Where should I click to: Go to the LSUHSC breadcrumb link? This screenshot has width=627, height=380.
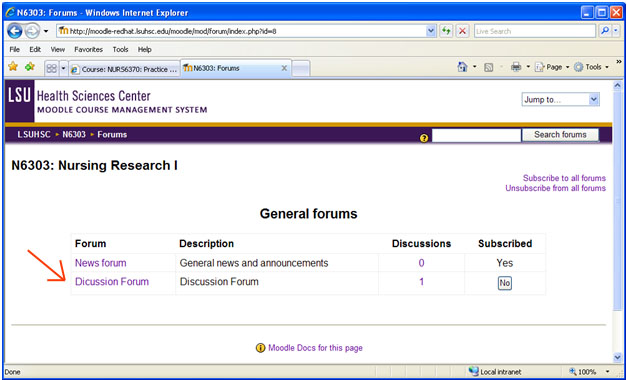click(x=34, y=134)
